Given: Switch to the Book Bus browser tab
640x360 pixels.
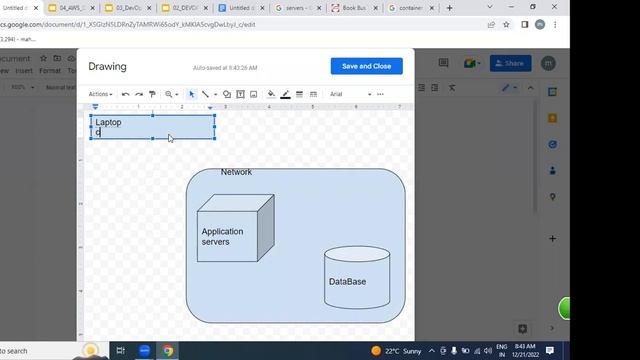Looking at the screenshot, I should (355, 8).
